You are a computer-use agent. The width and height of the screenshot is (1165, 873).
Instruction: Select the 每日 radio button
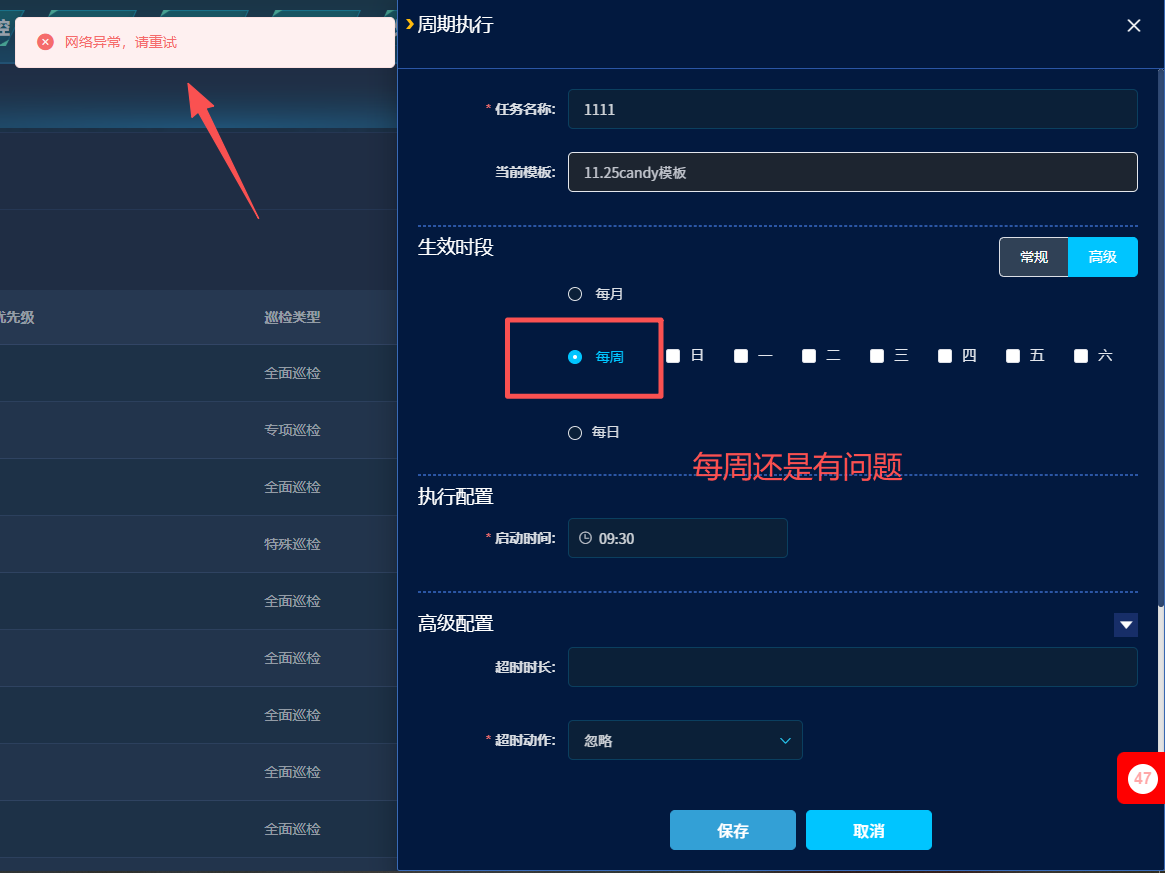click(x=575, y=433)
